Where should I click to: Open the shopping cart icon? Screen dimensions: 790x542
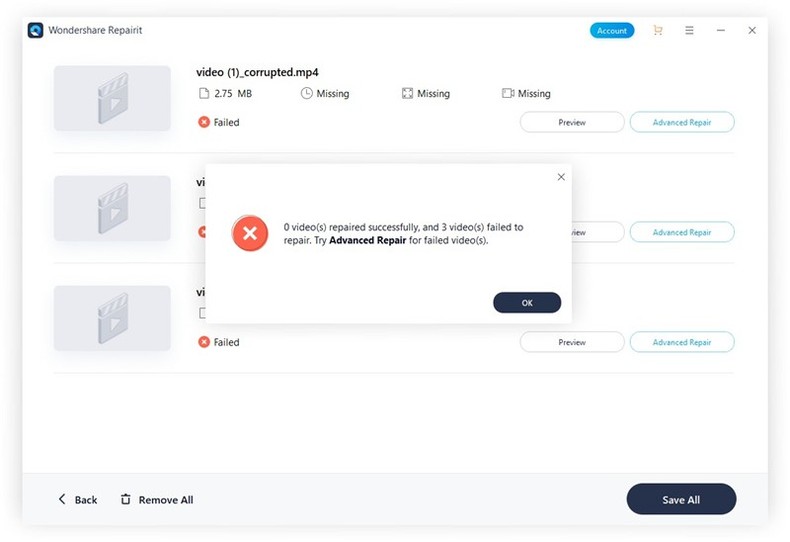[657, 30]
